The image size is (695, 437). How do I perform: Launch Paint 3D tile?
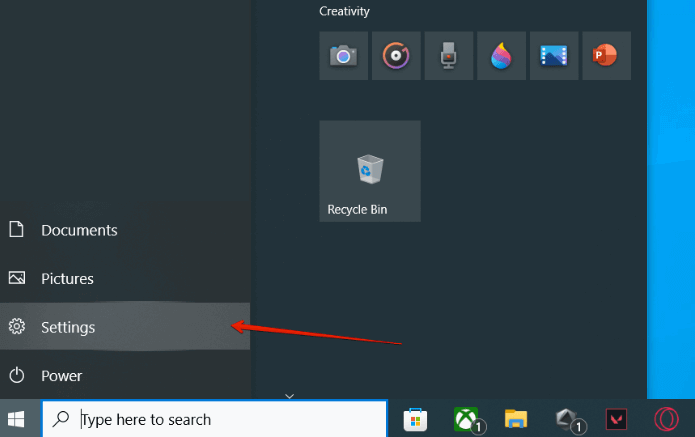(501, 56)
